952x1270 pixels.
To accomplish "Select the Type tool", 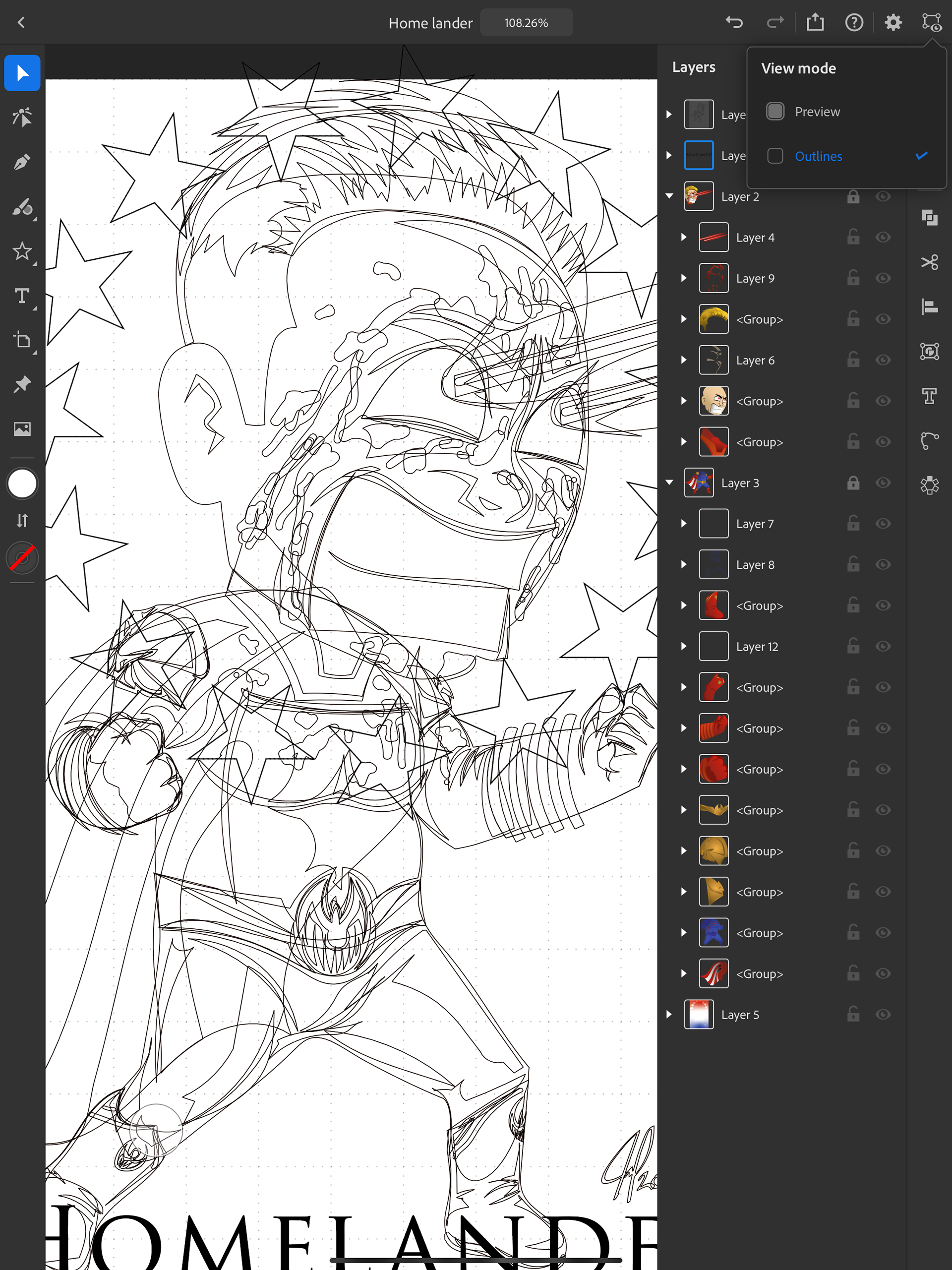I will tap(22, 296).
